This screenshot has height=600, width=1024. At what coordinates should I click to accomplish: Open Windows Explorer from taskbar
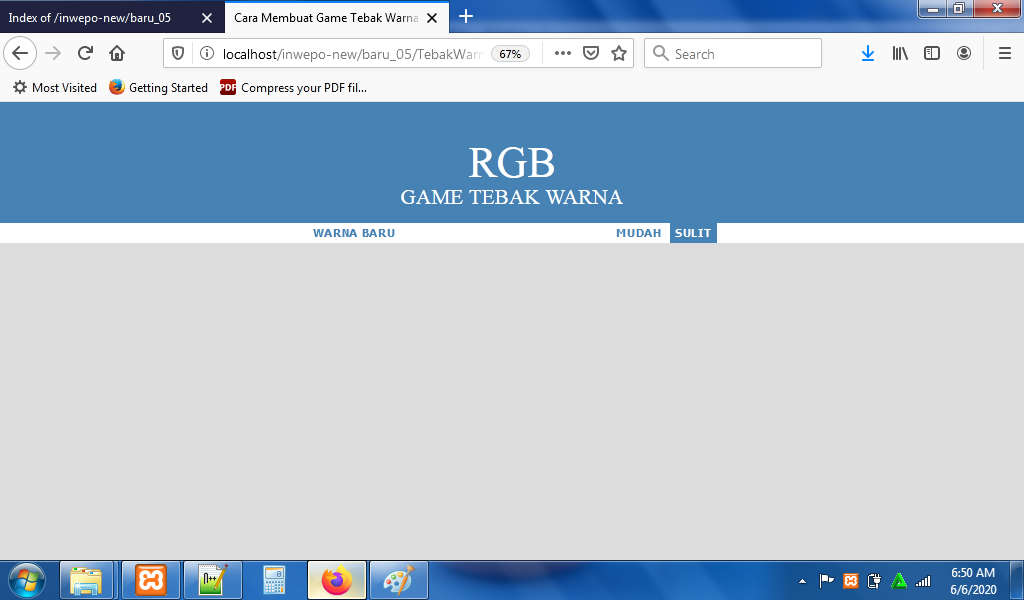(x=86, y=580)
